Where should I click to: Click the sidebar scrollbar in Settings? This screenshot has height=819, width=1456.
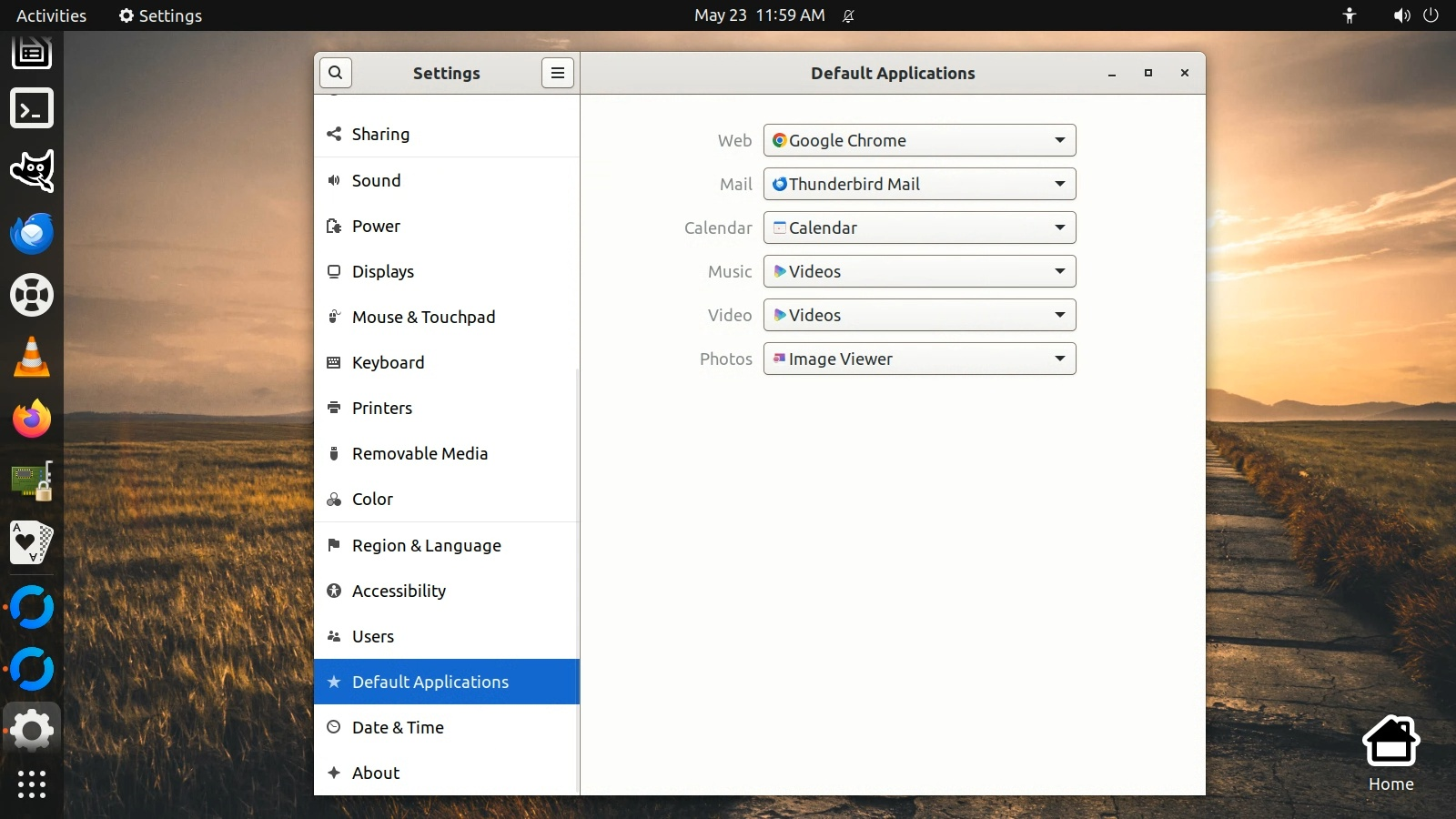tap(577, 582)
